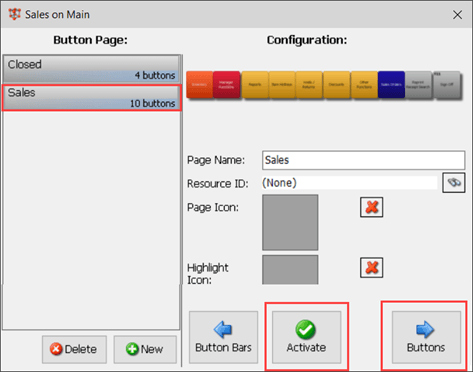This screenshot has width=473, height=372.
Task: Click the Highlight Icon gray image box
Action: (290, 270)
